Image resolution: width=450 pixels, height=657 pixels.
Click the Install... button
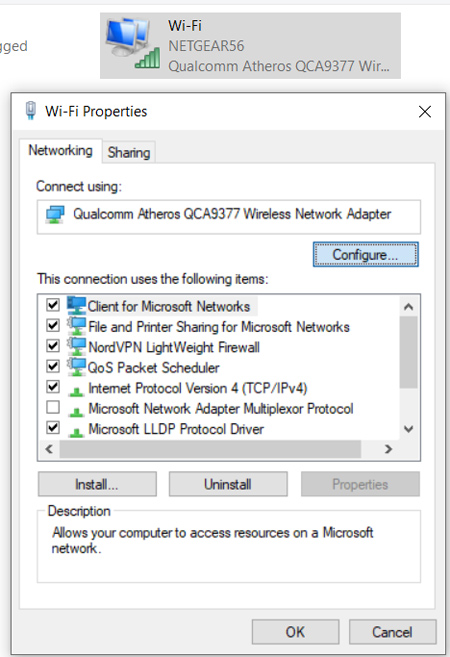click(x=97, y=484)
